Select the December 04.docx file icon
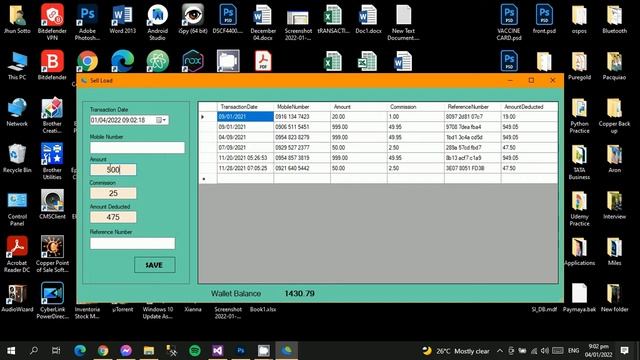This screenshot has width=640, height=360. click(x=263, y=22)
